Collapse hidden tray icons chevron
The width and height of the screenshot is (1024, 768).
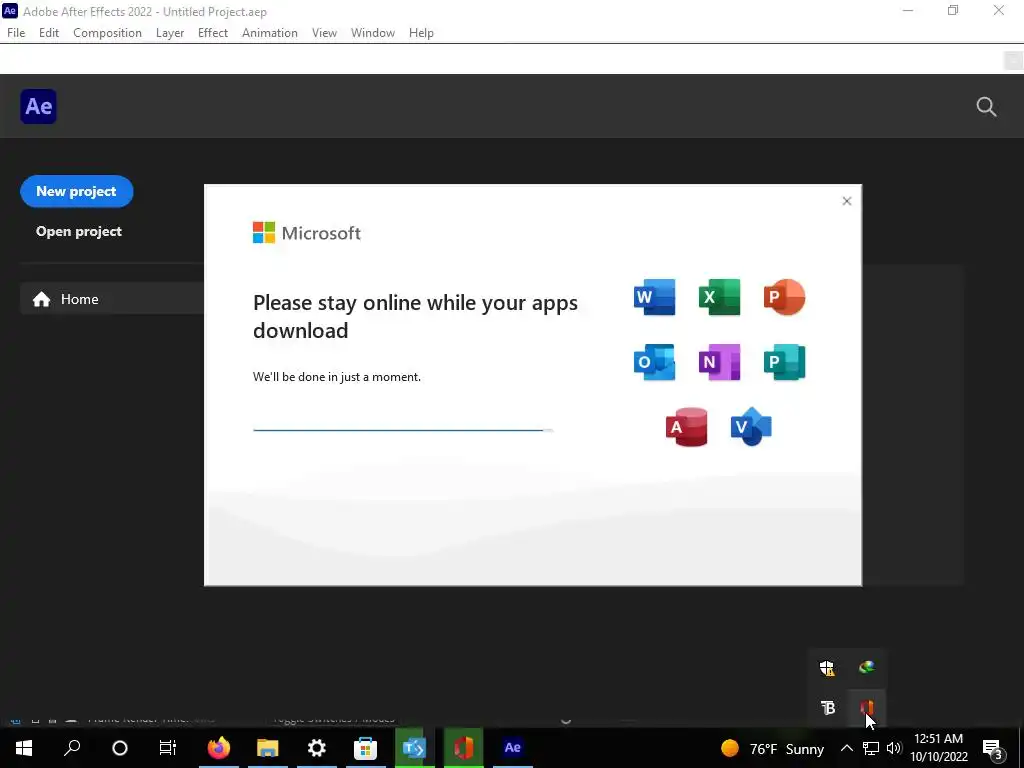[x=846, y=748]
